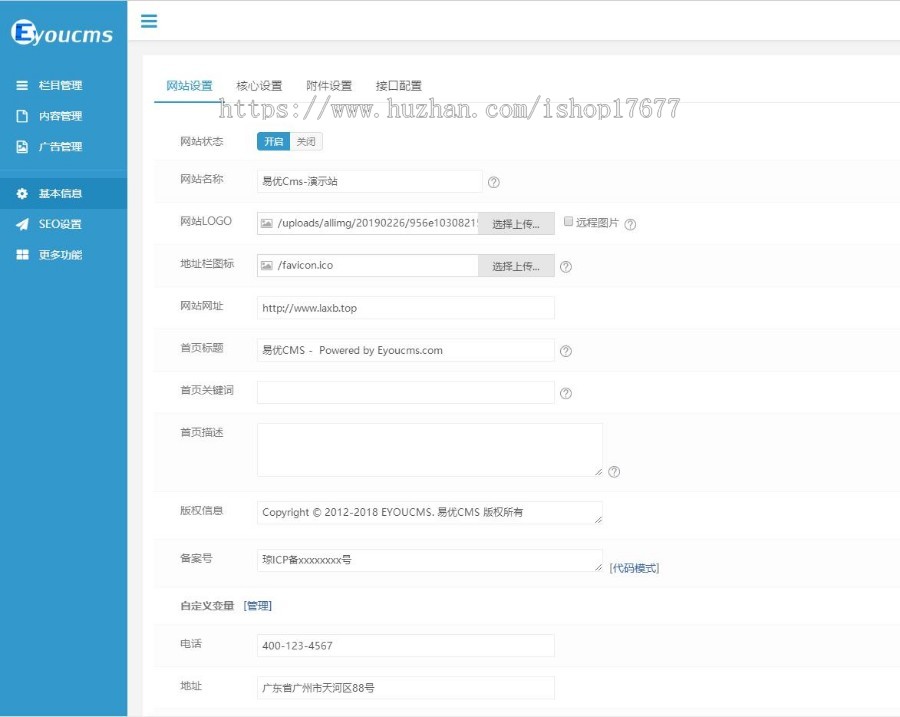This screenshot has width=900, height=717.
Task: Click help icon beside 网站名称 field
Action: point(494,182)
